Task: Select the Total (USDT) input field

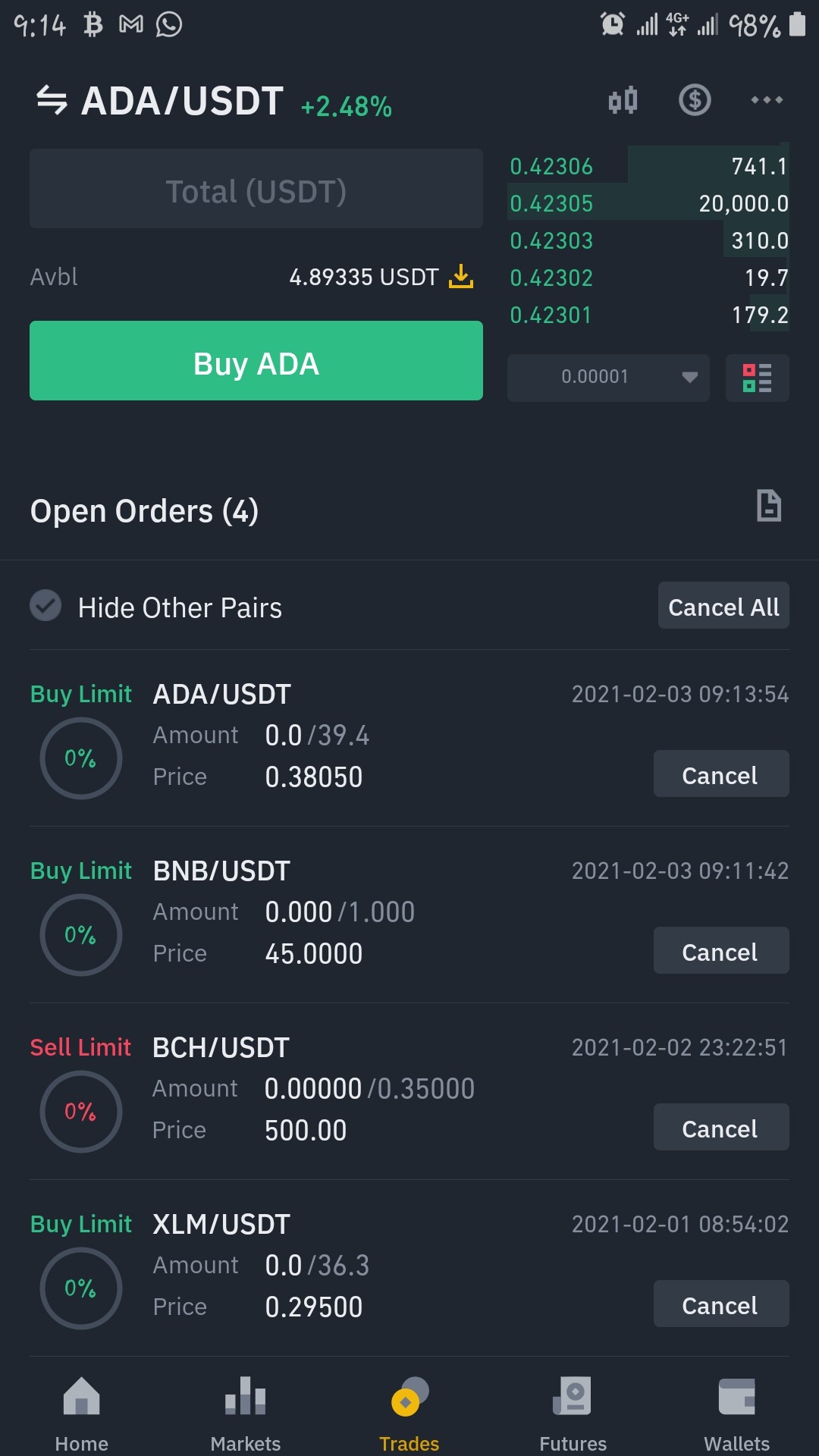Action: pos(256,189)
